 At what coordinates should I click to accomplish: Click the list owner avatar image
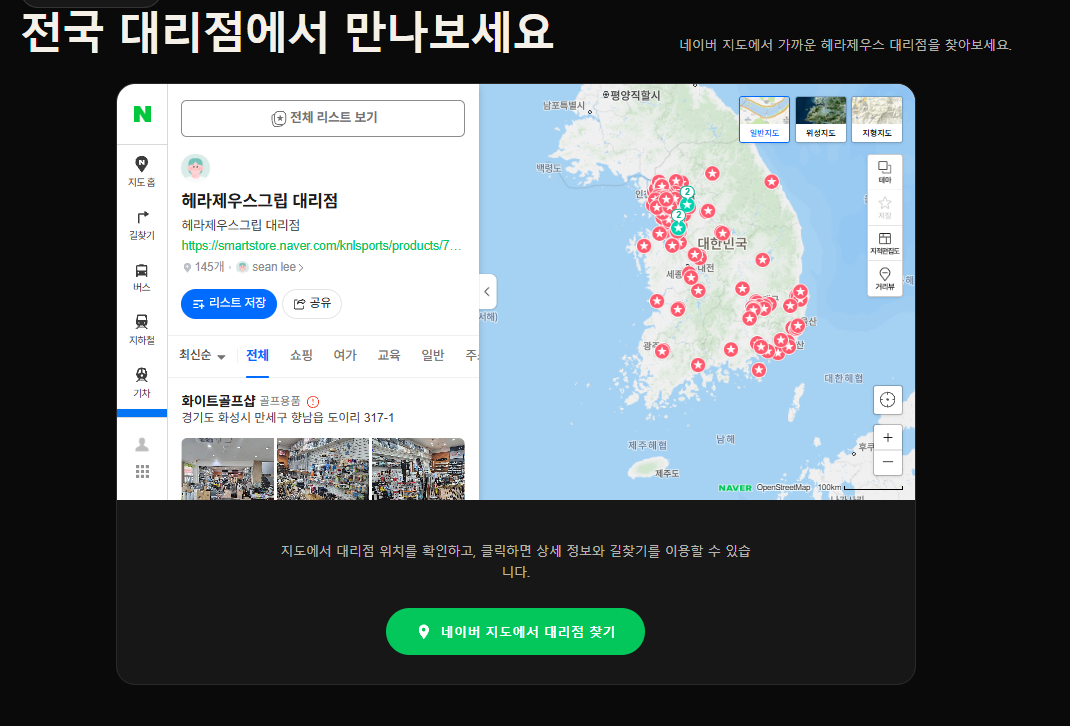point(195,168)
